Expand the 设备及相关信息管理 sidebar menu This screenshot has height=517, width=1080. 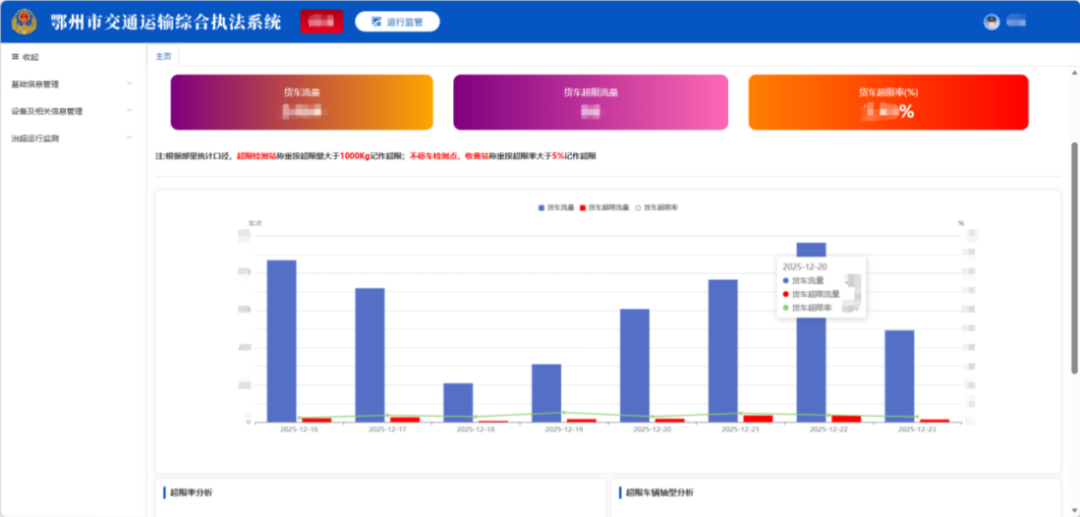[70, 111]
